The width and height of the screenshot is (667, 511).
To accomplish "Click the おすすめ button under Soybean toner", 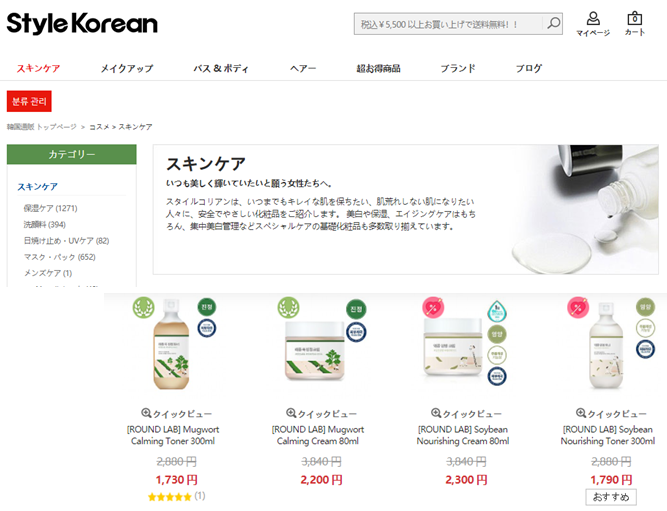I will click(x=611, y=497).
